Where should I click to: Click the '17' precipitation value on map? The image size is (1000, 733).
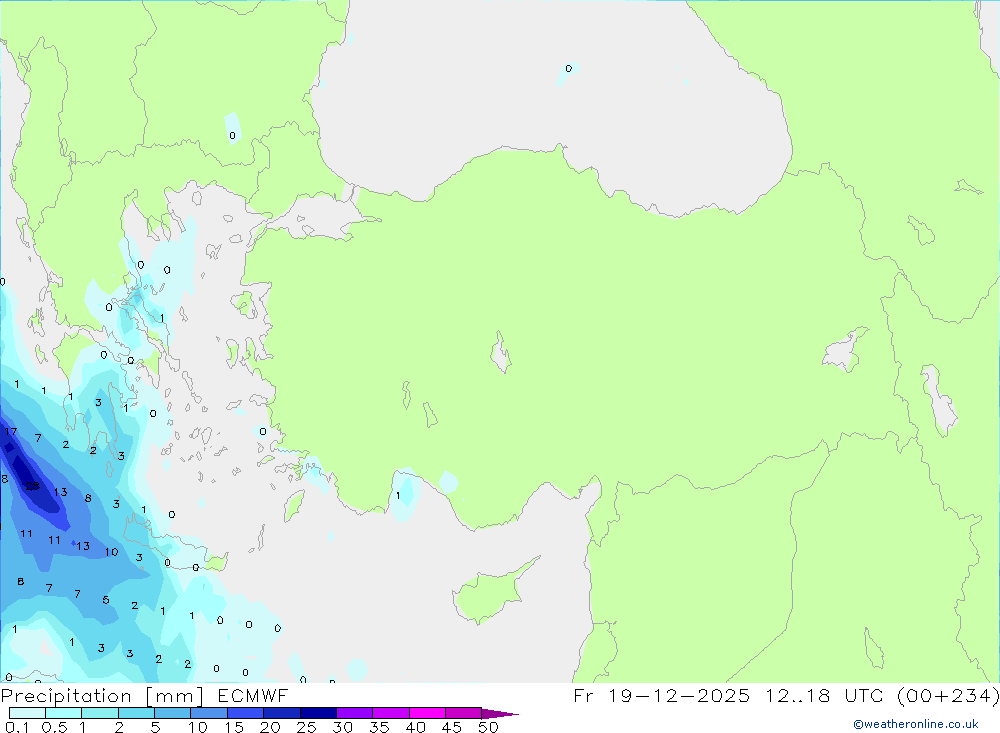pos(11,432)
